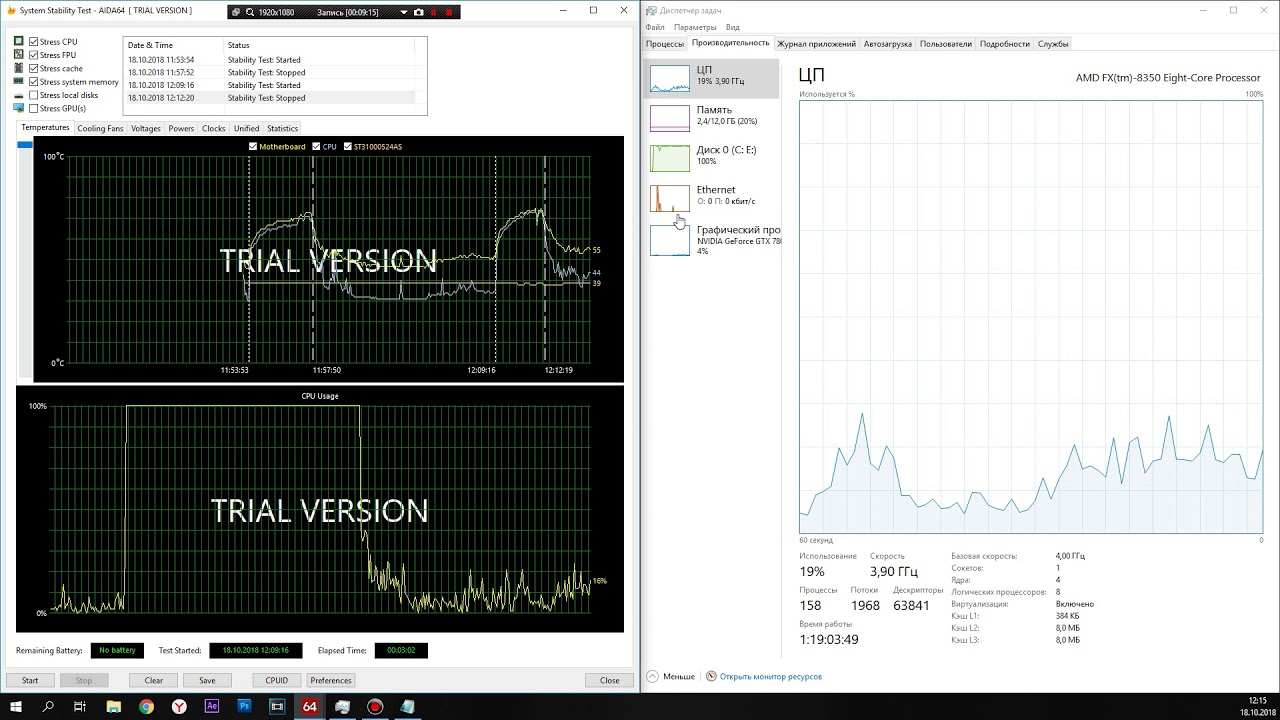The width and height of the screenshot is (1280, 720).
Task: Open the recorder dropdown arrow menu
Action: pyautogui.click(x=403, y=12)
